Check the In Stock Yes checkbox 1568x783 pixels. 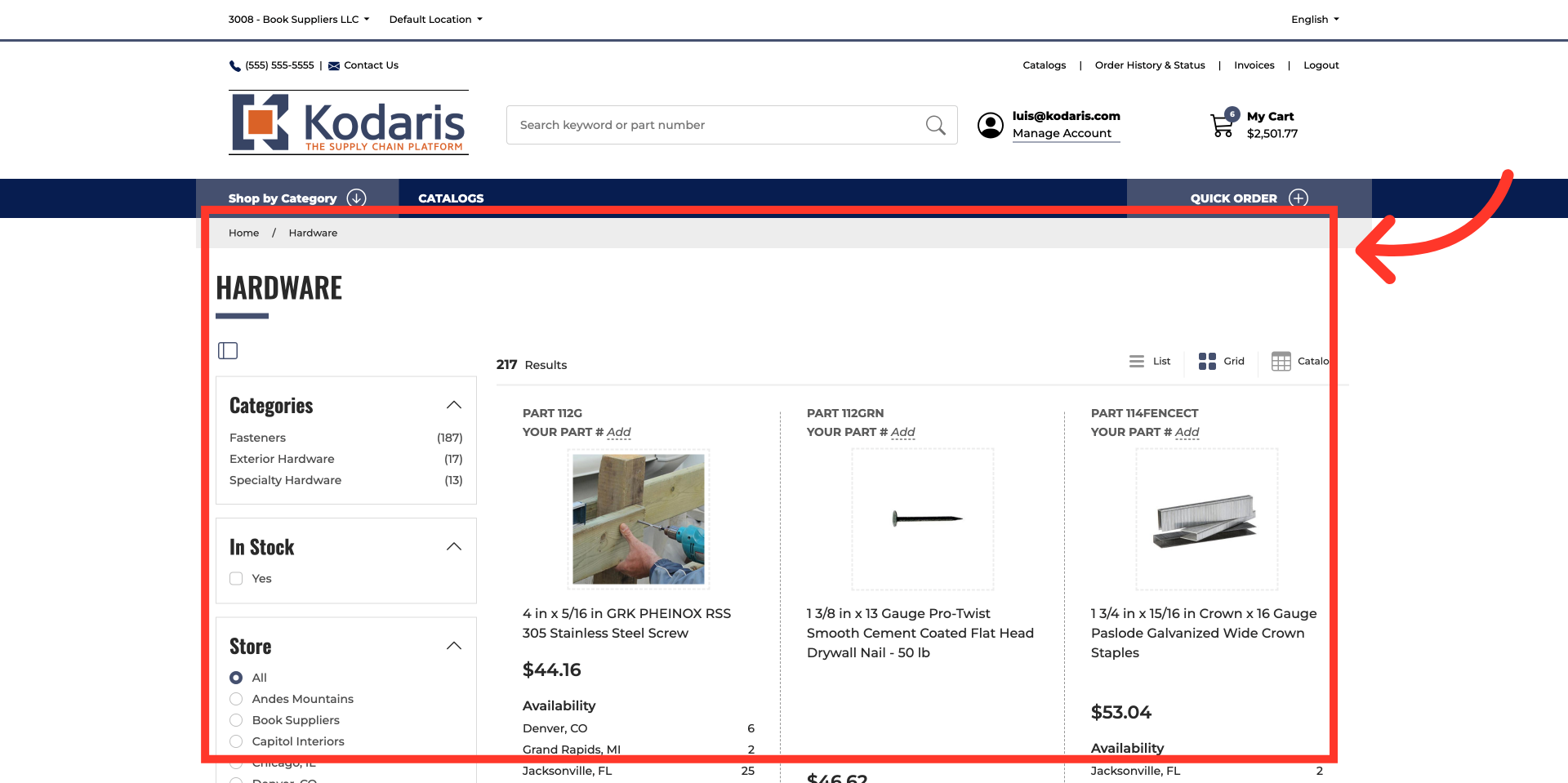click(x=236, y=579)
